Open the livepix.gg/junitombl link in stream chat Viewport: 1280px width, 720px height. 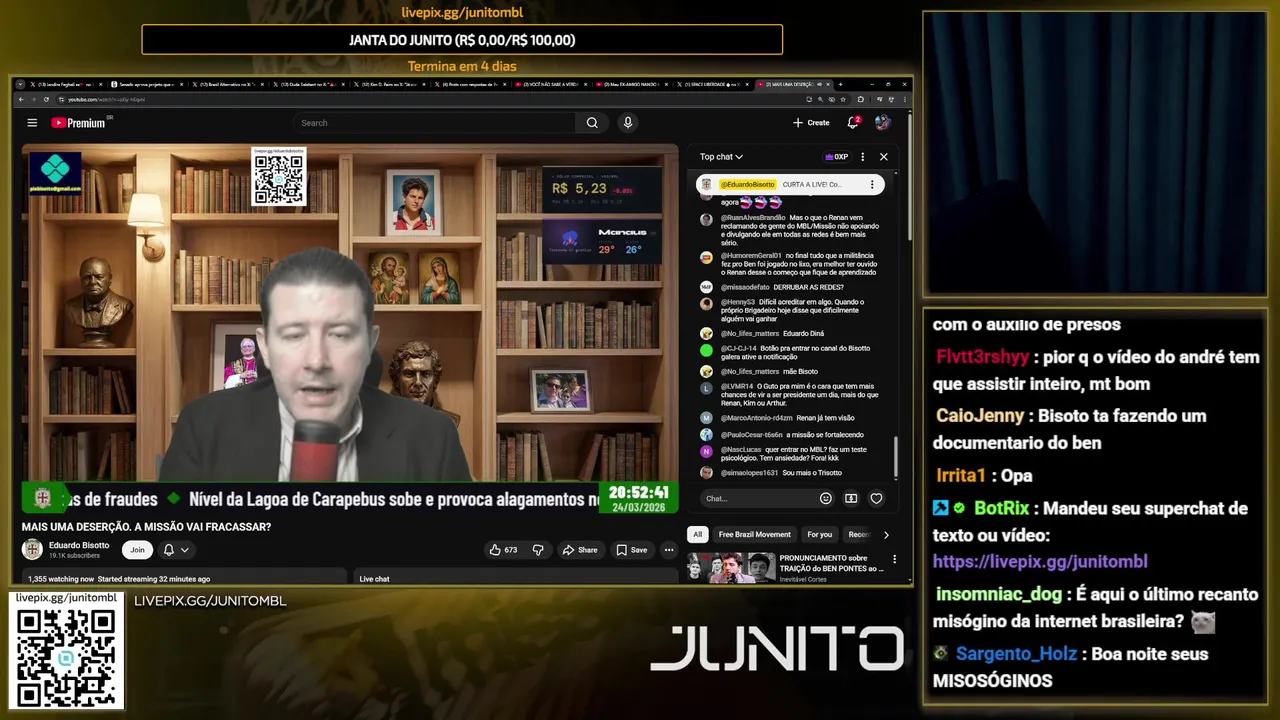(x=1040, y=562)
